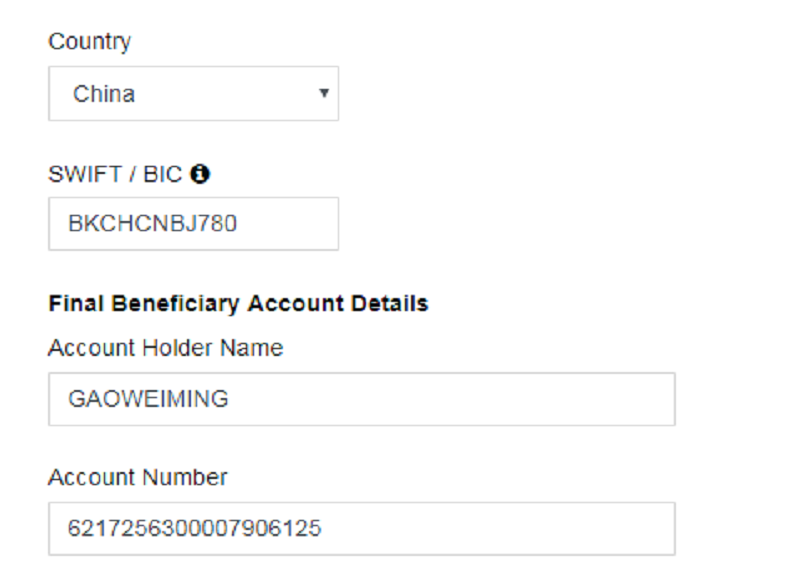Click the empty right side of Account Number box
796x582 pixels.
click(x=498, y=529)
